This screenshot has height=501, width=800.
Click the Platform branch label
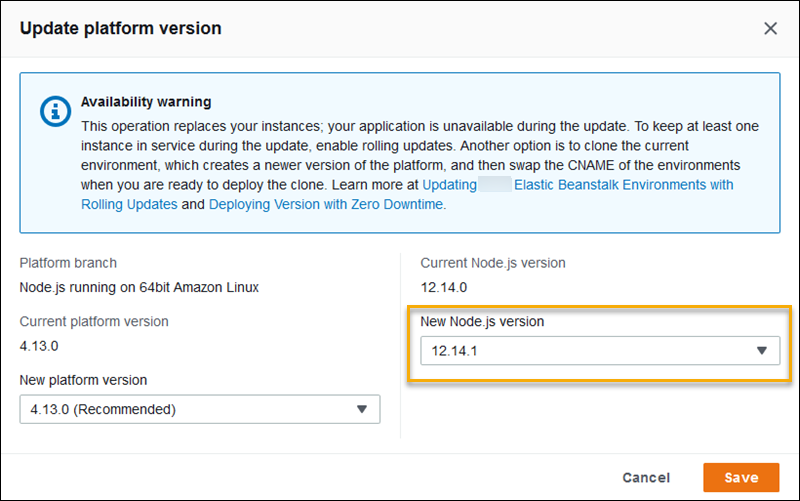coord(68,263)
